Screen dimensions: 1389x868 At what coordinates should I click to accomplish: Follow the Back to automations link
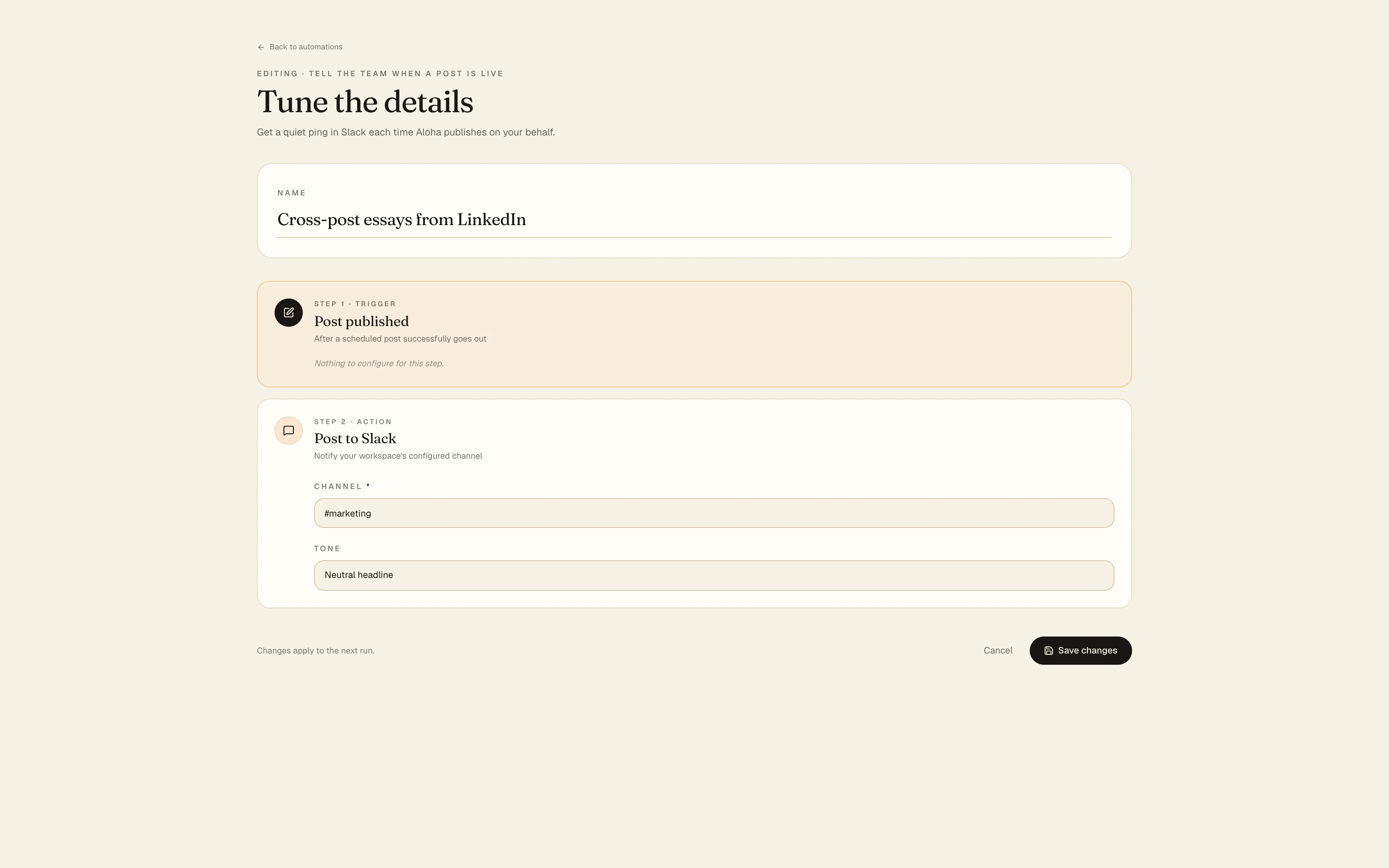click(305, 47)
